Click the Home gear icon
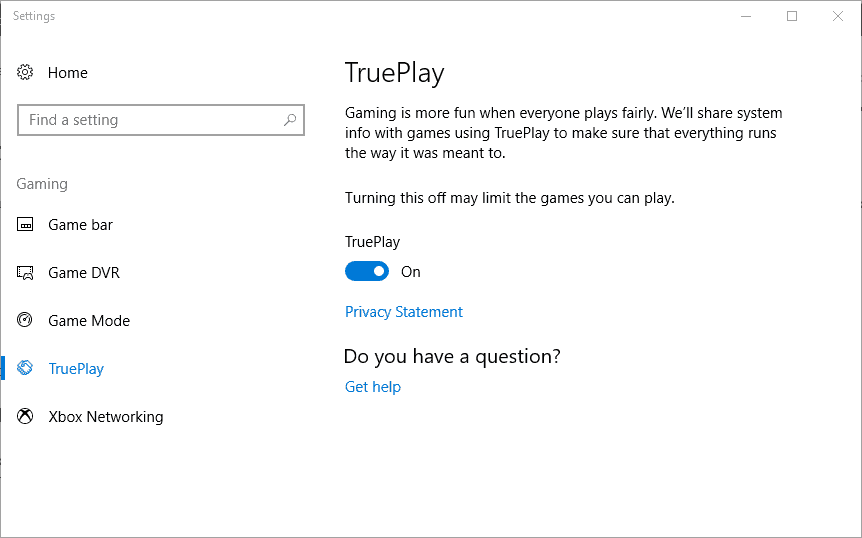The height and width of the screenshot is (538, 862). point(26,73)
